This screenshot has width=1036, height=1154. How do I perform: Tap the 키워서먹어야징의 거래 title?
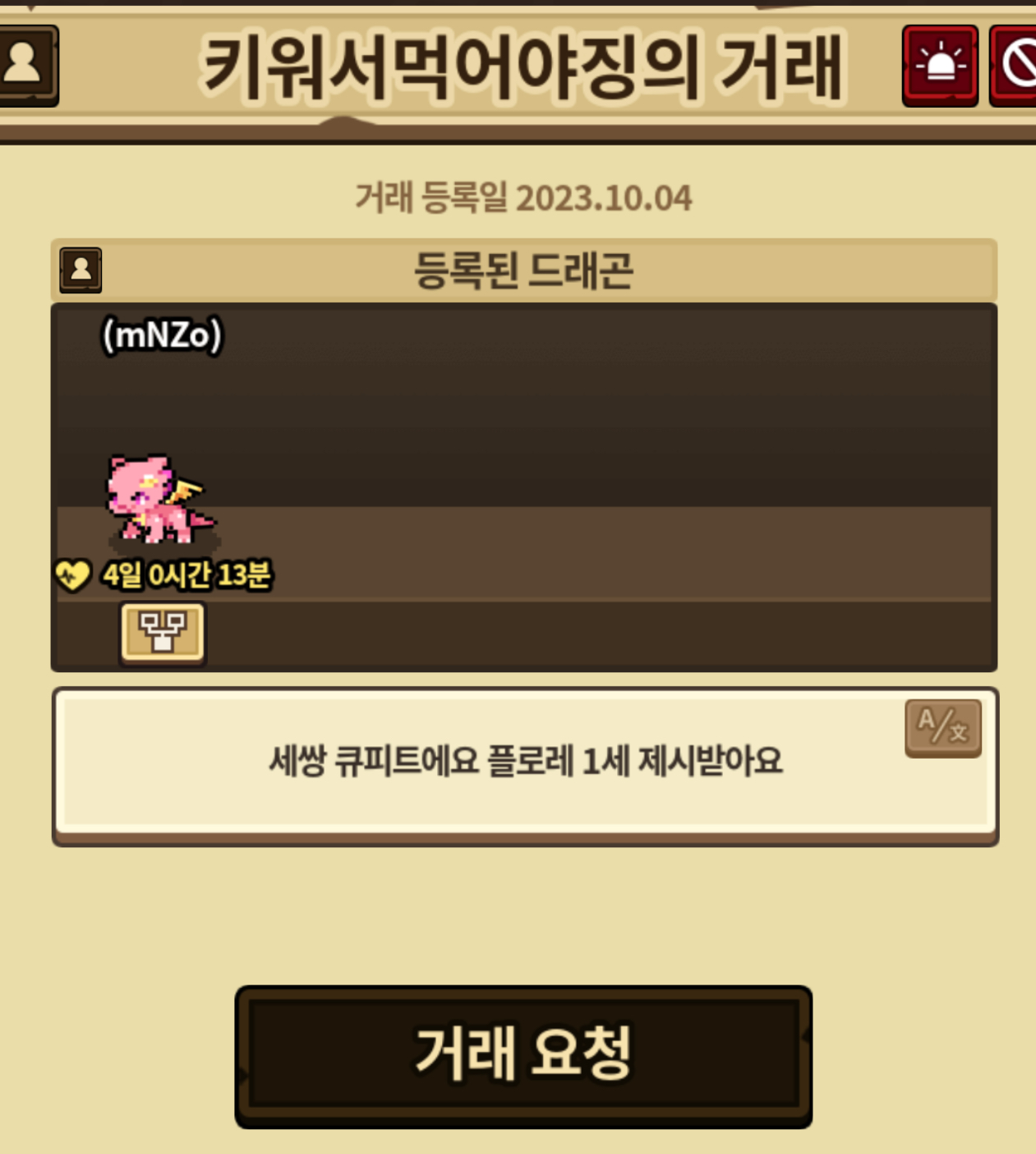click(x=523, y=66)
